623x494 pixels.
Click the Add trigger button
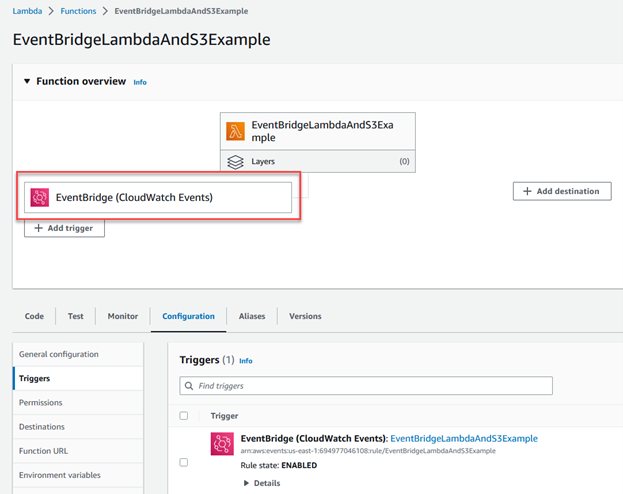pos(64,228)
